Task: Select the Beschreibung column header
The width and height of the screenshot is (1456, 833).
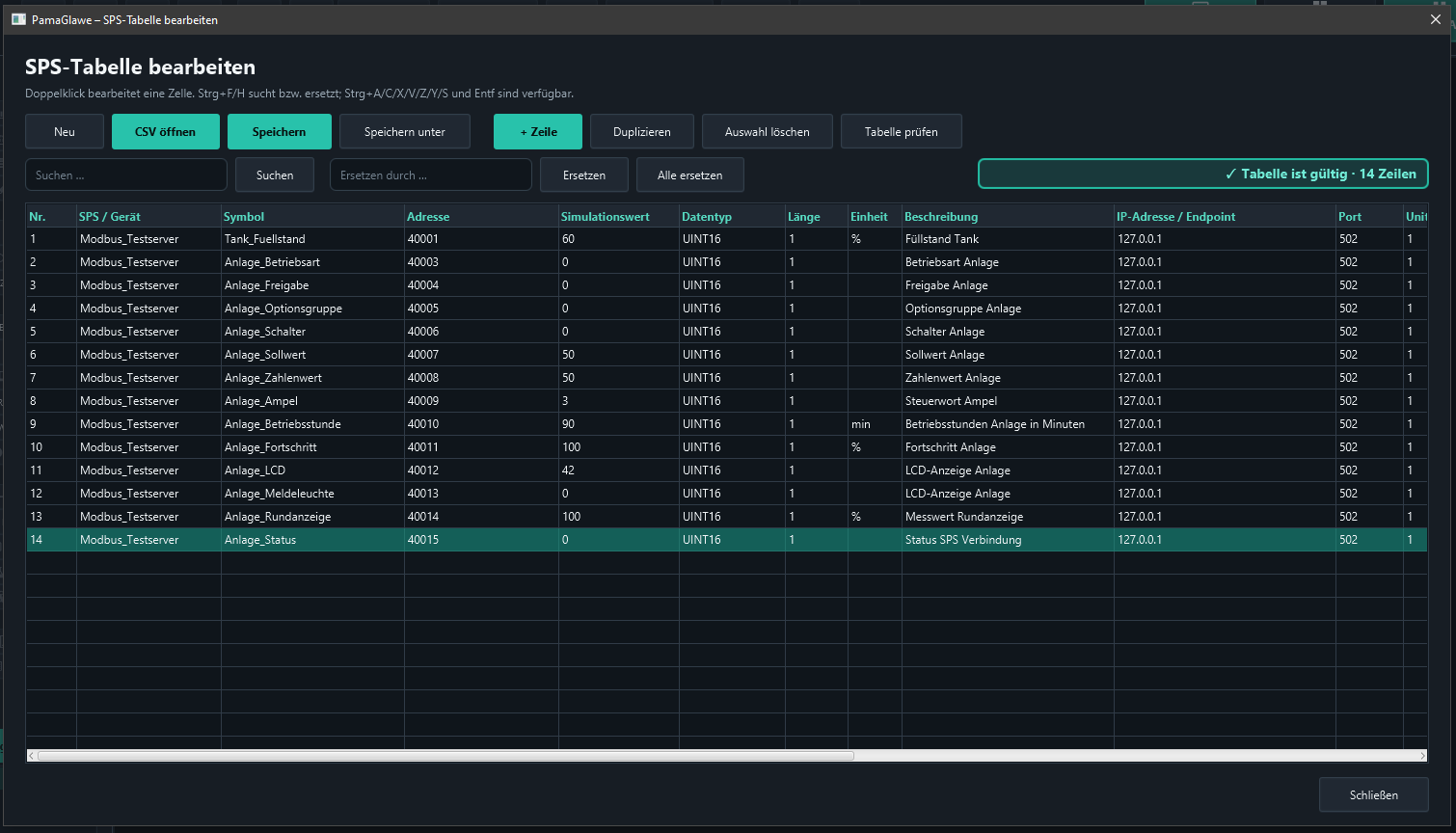Action: 1009,217
